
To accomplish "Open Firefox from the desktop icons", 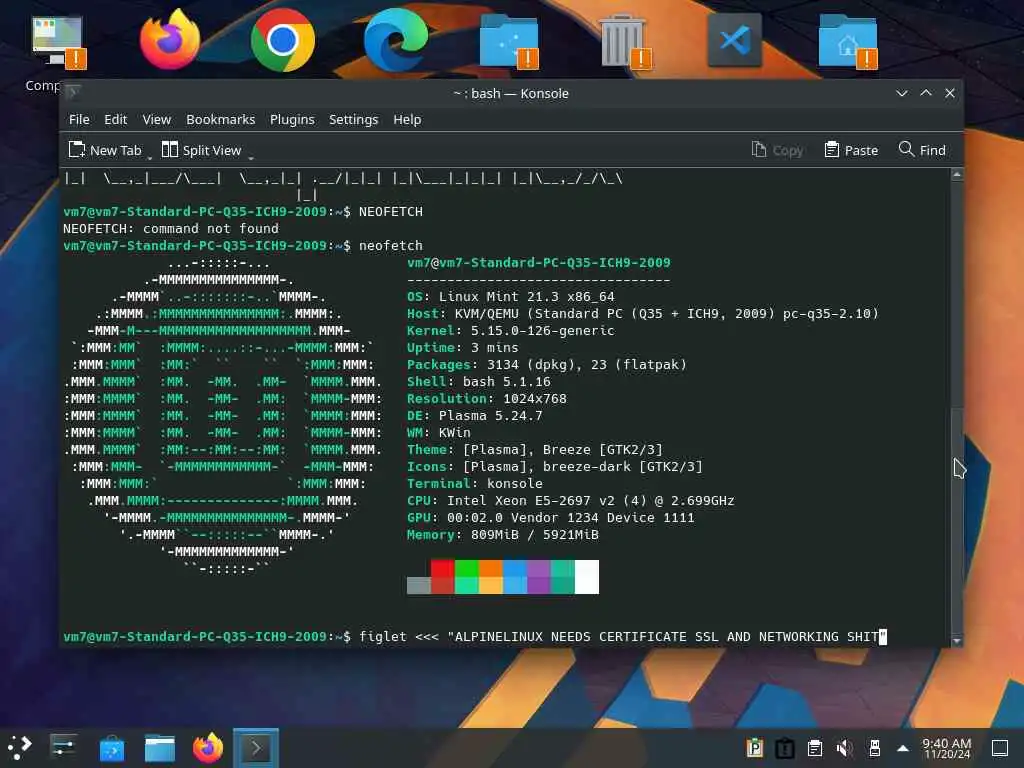I will [170, 40].
